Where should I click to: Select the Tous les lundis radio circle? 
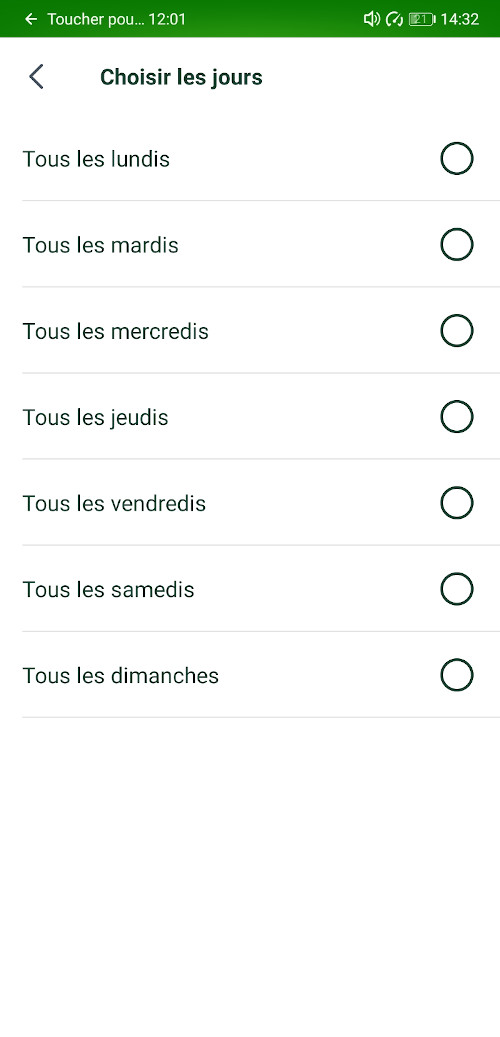[x=457, y=159]
